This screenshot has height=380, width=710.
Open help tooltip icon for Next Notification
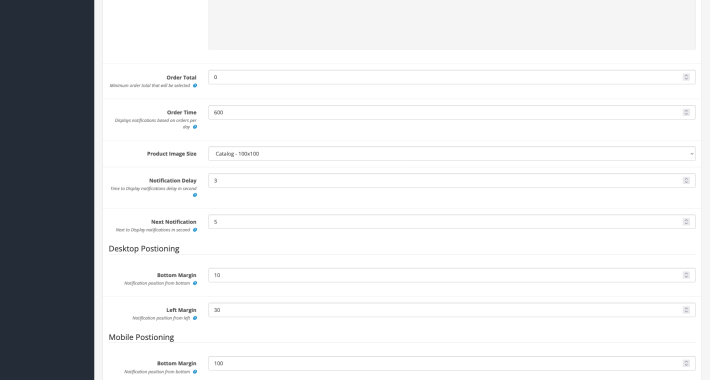pyautogui.click(x=195, y=230)
